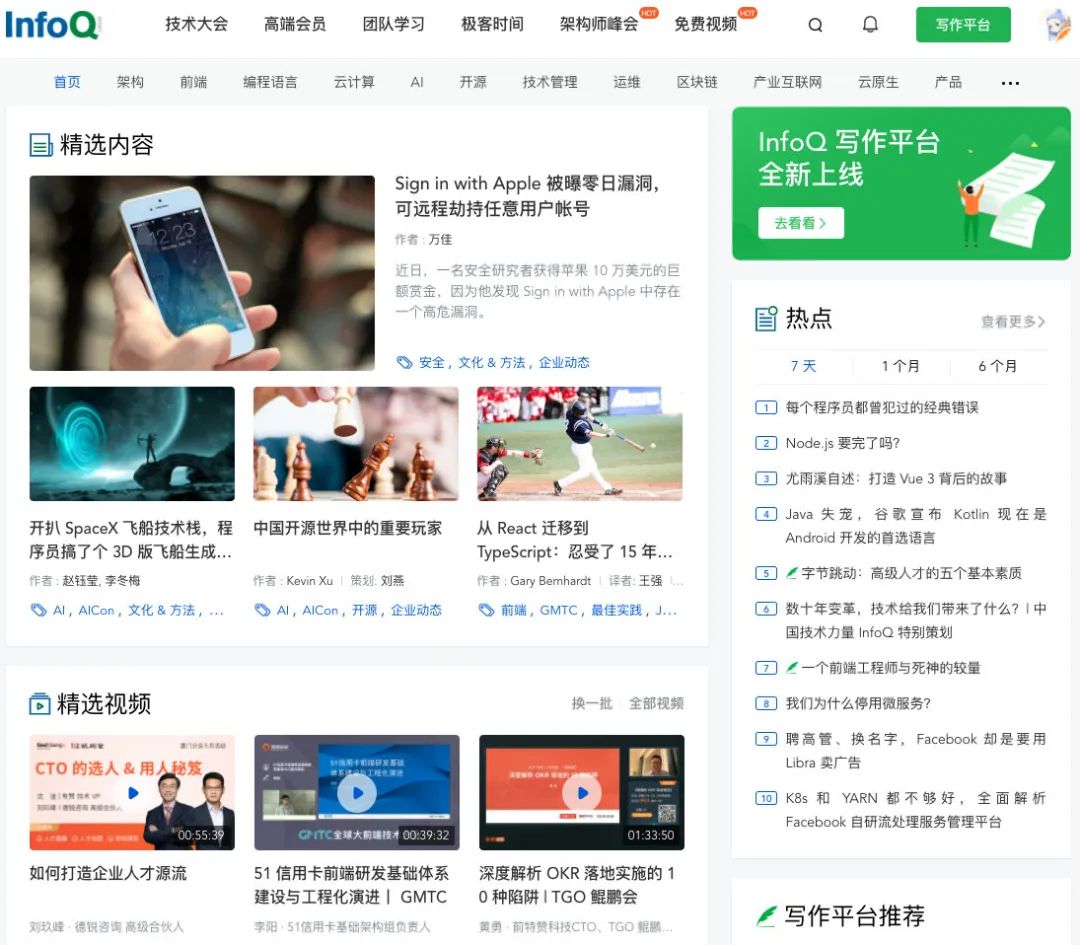Play the OKR 落地实施 video

coord(582,793)
